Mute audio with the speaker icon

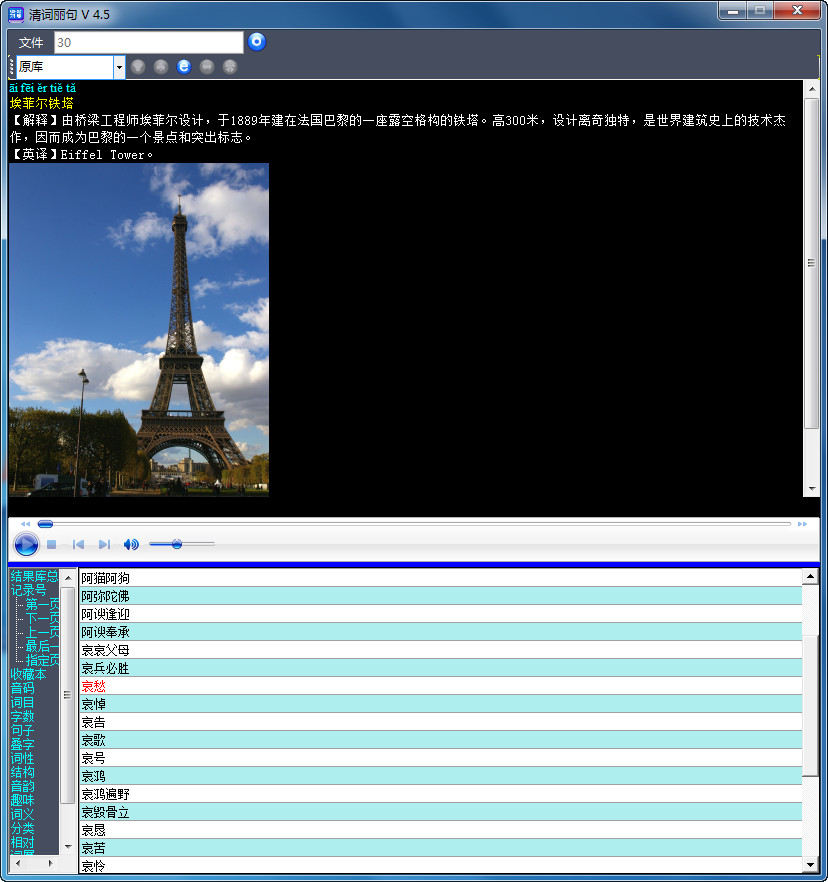point(131,545)
